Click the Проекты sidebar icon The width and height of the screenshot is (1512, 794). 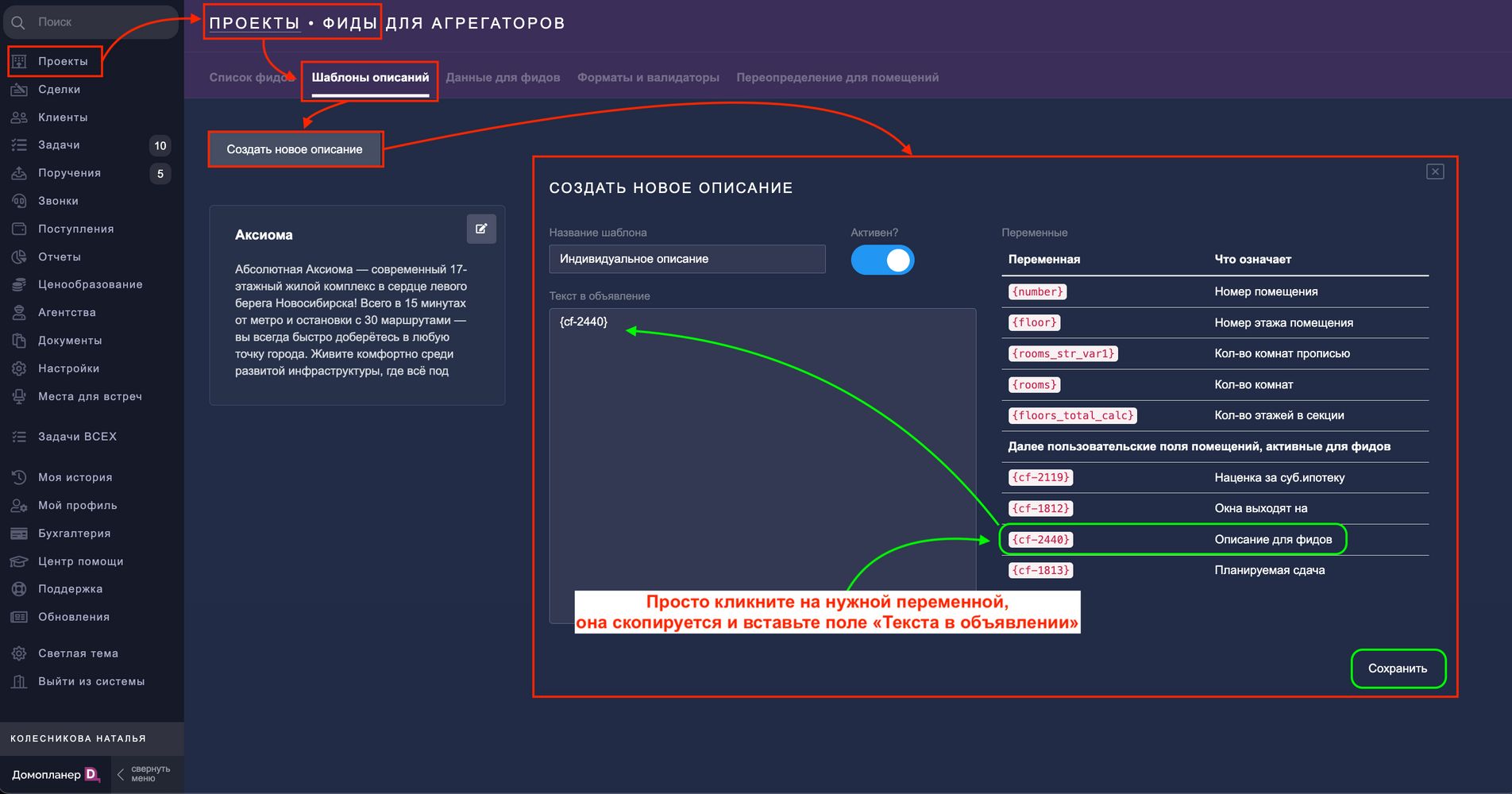(20, 61)
